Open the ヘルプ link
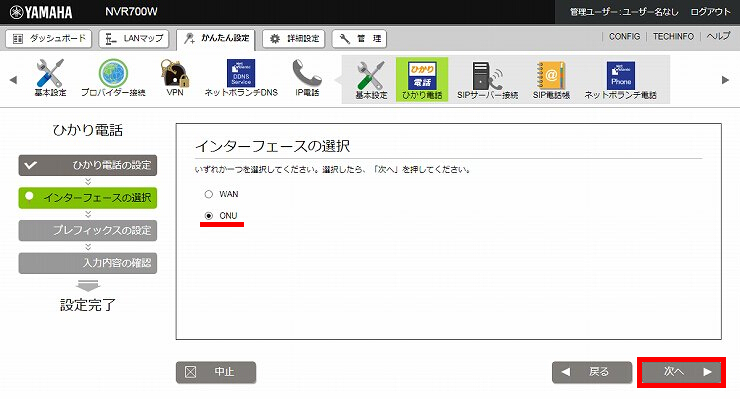The image size is (740, 399). [x=718, y=36]
